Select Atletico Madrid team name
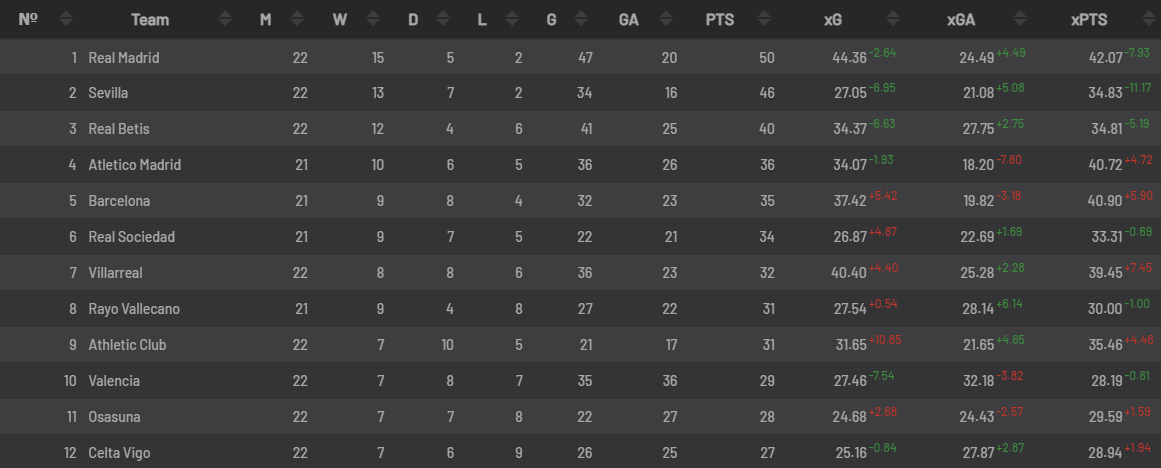Viewport: 1161px width, 468px height. point(135,165)
